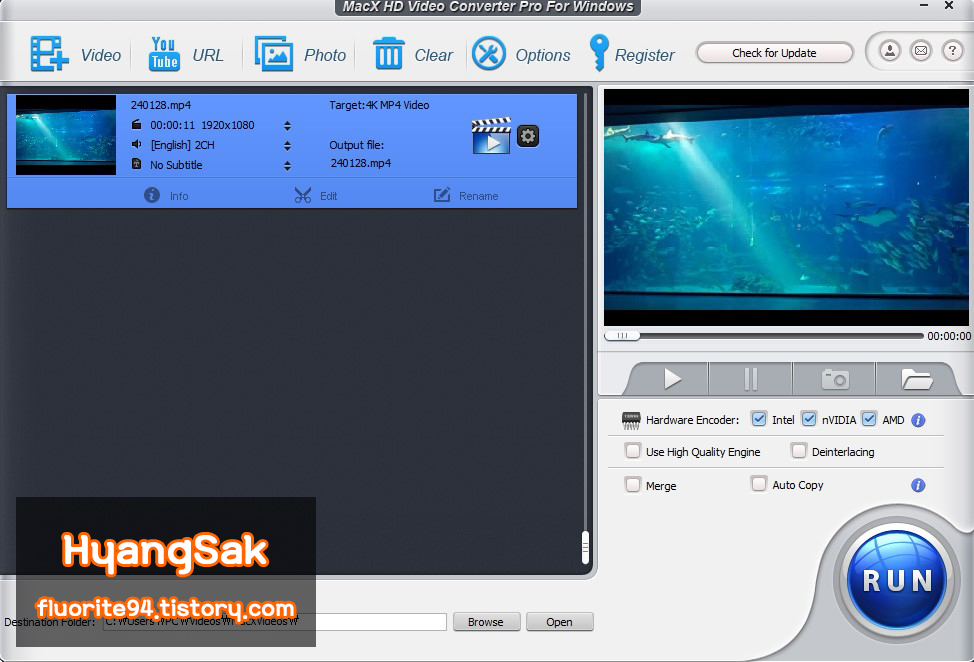Click the Register toolbar label
Screen dimensions: 974x662
coord(644,55)
